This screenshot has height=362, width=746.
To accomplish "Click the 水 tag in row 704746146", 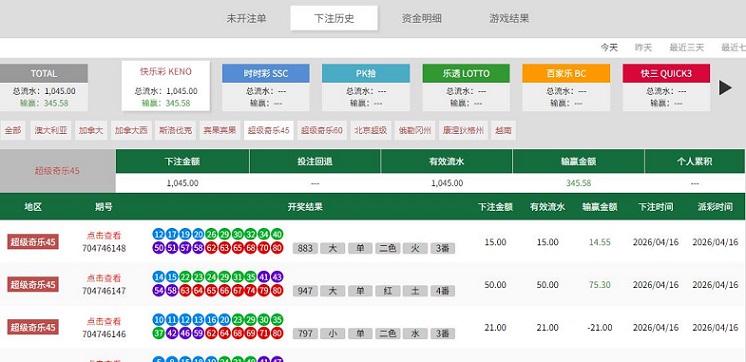I will 415,333.
